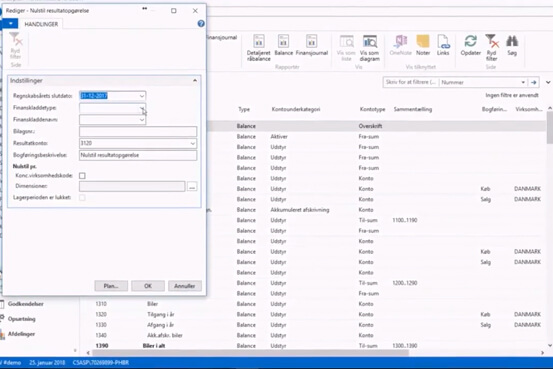Image resolution: width=553 pixels, height=369 pixels.
Task: Click Sammentælling value 1200..1290
Action: [x=405, y=283]
